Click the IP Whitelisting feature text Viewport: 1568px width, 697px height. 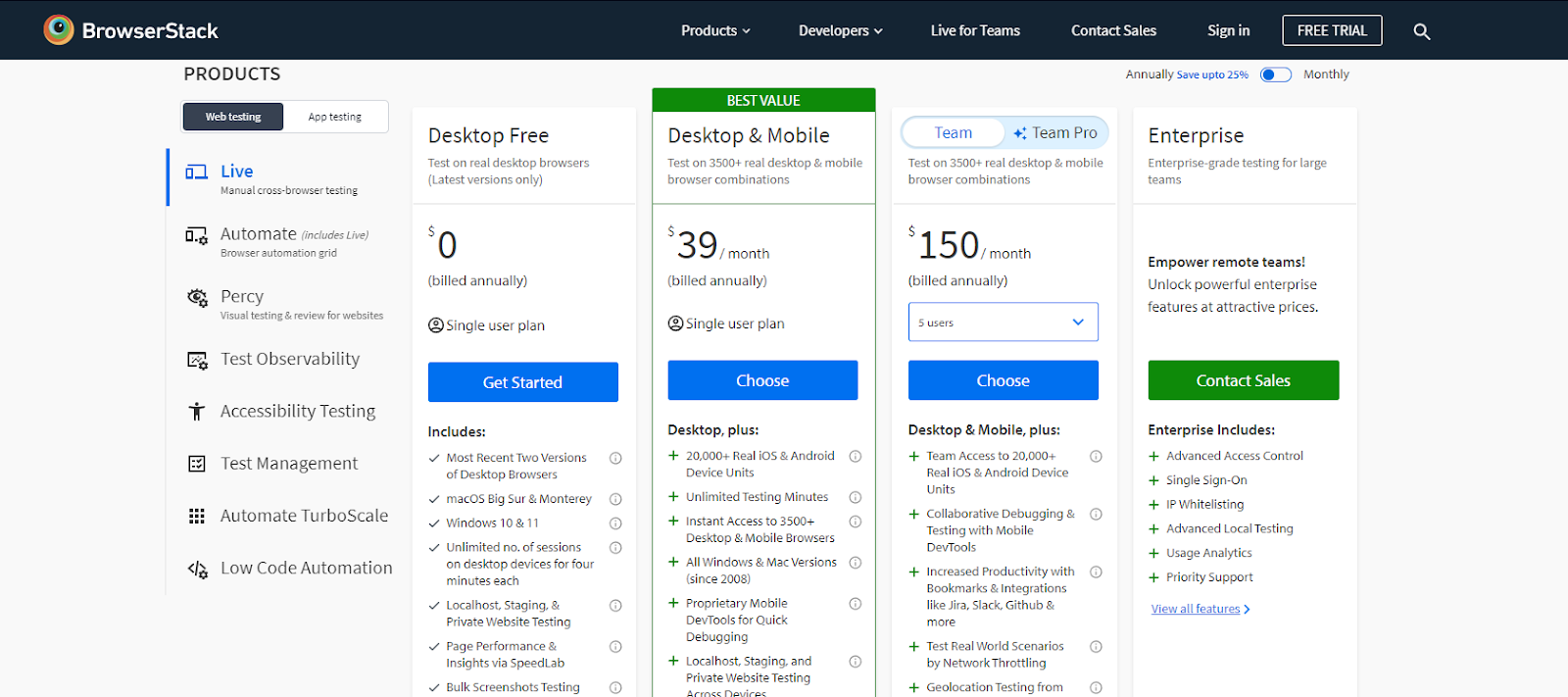(1204, 505)
